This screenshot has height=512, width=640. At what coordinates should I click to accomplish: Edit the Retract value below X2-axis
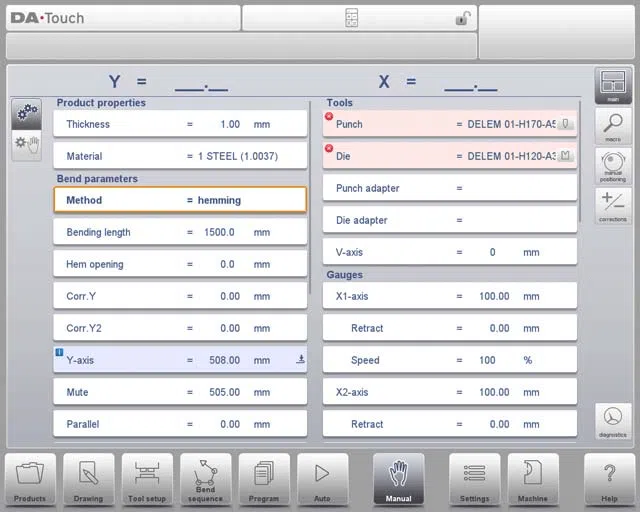coord(450,424)
